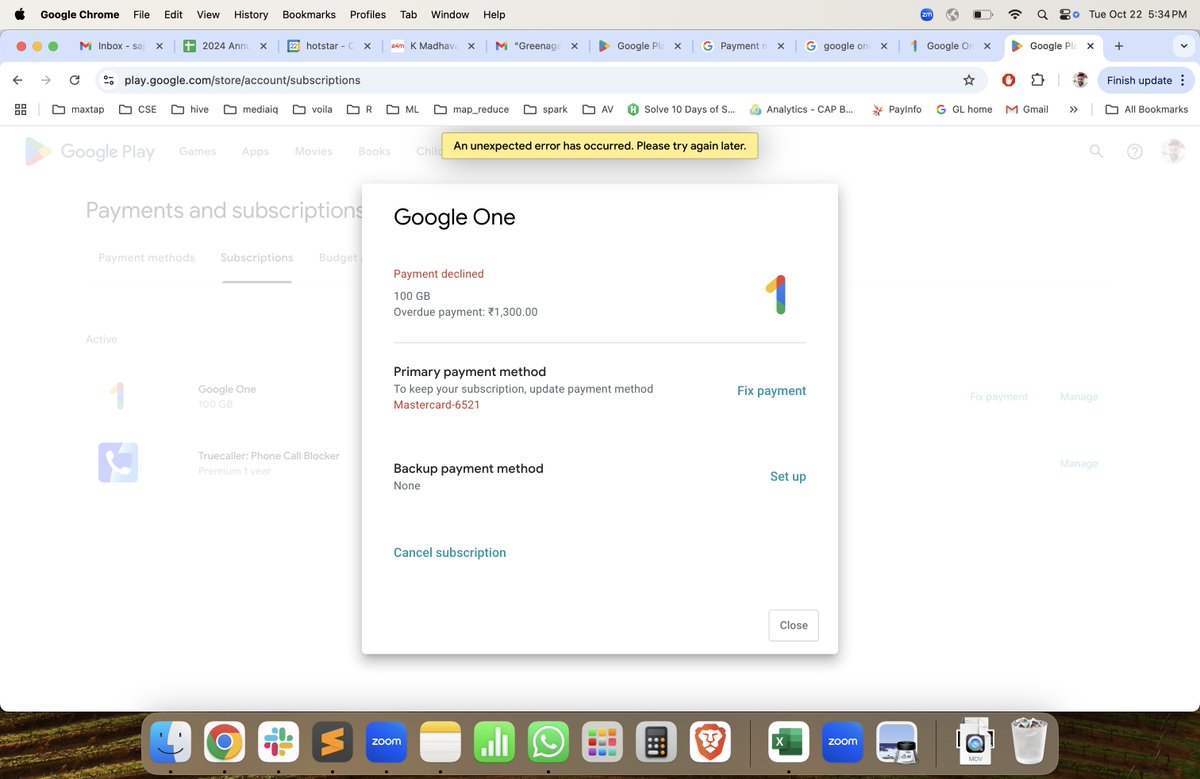Launch Numbers from the dock

point(494,742)
